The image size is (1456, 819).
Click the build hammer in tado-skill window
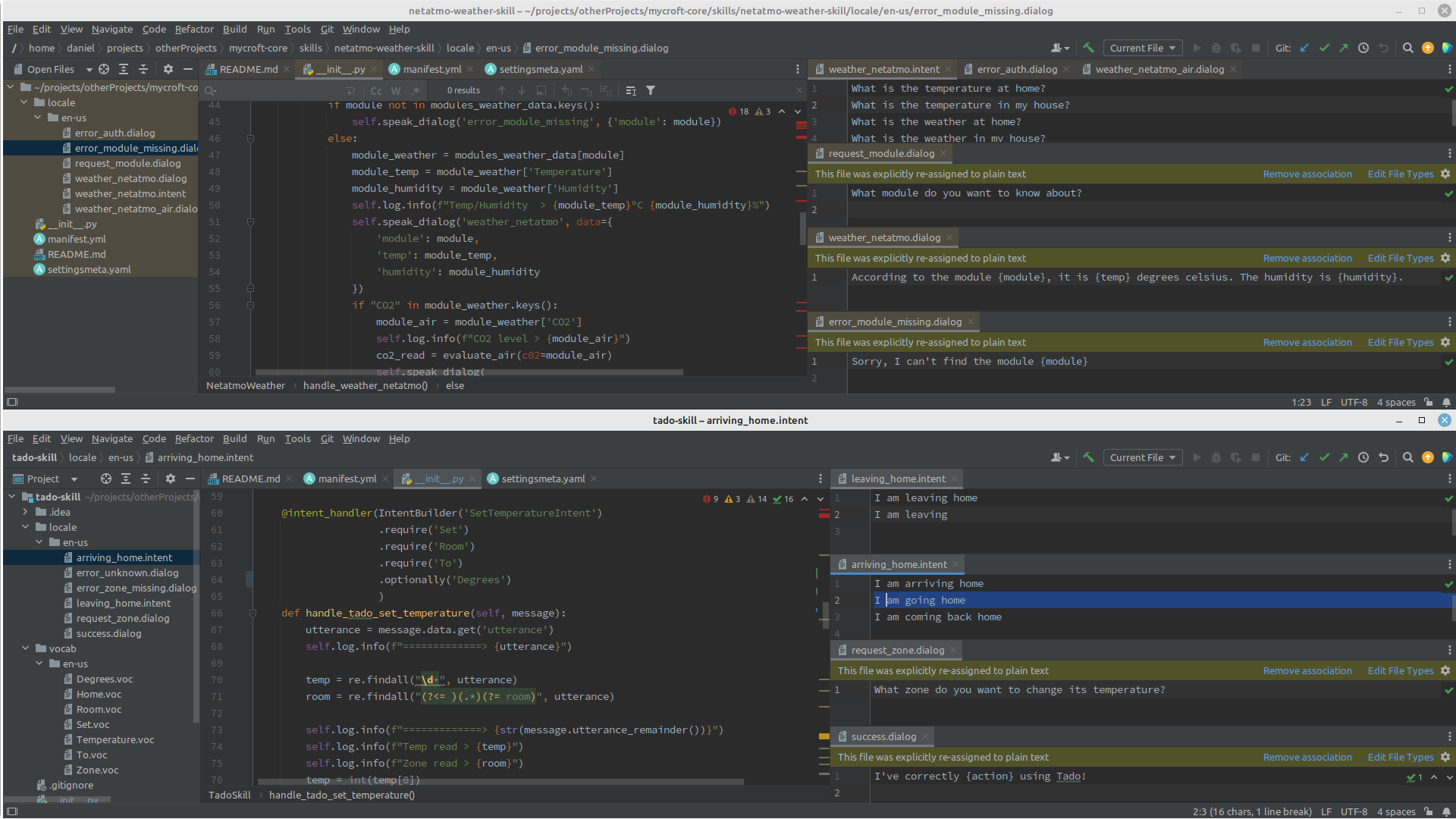(x=1088, y=457)
